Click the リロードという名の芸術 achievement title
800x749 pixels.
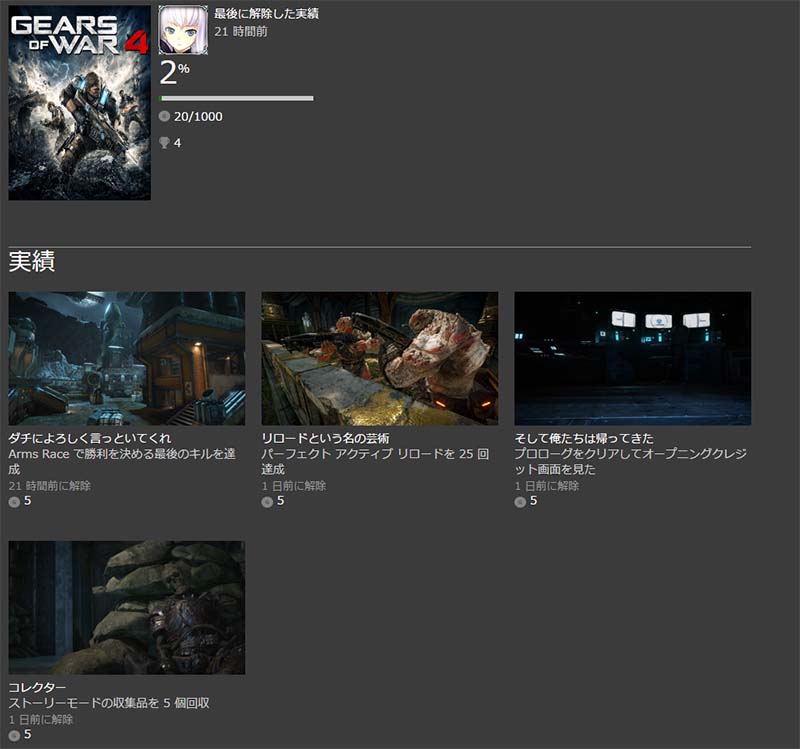pos(326,438)
